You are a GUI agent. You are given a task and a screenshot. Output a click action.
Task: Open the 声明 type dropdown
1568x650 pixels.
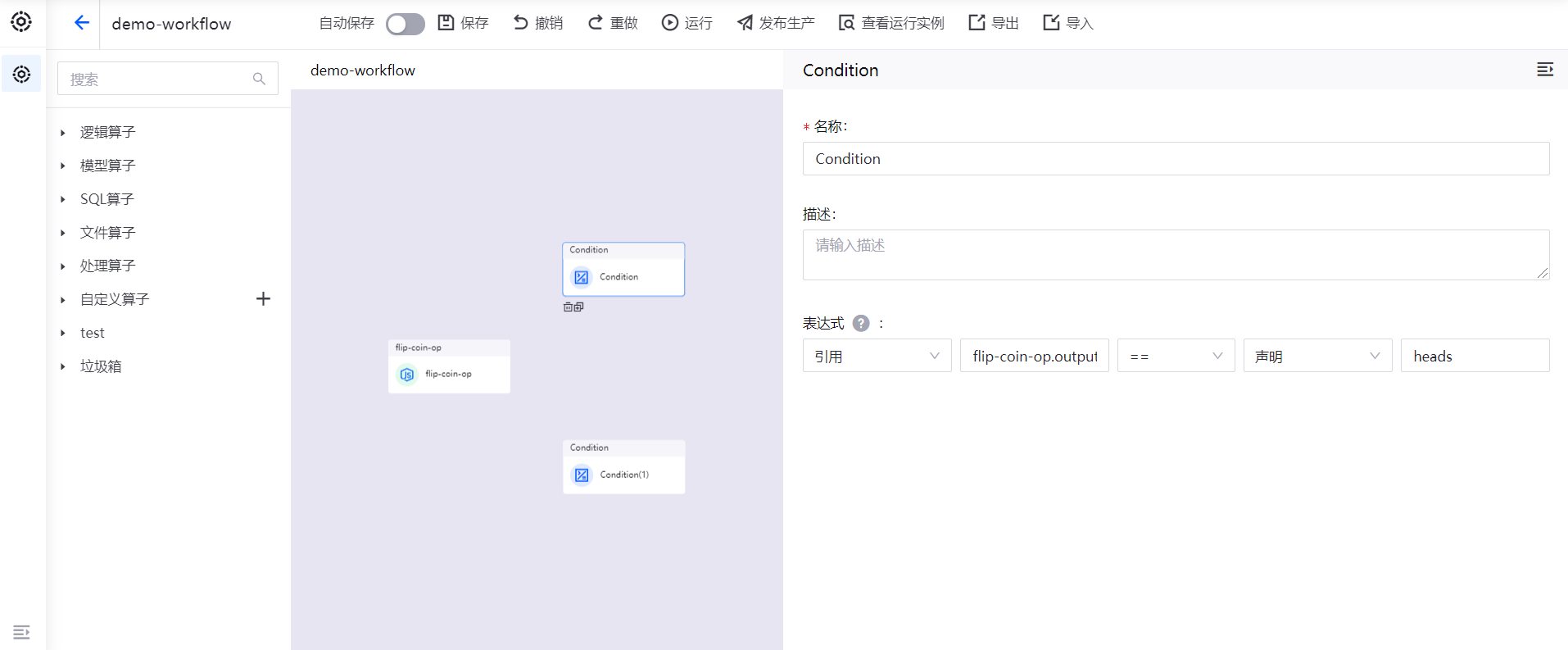1317,356
